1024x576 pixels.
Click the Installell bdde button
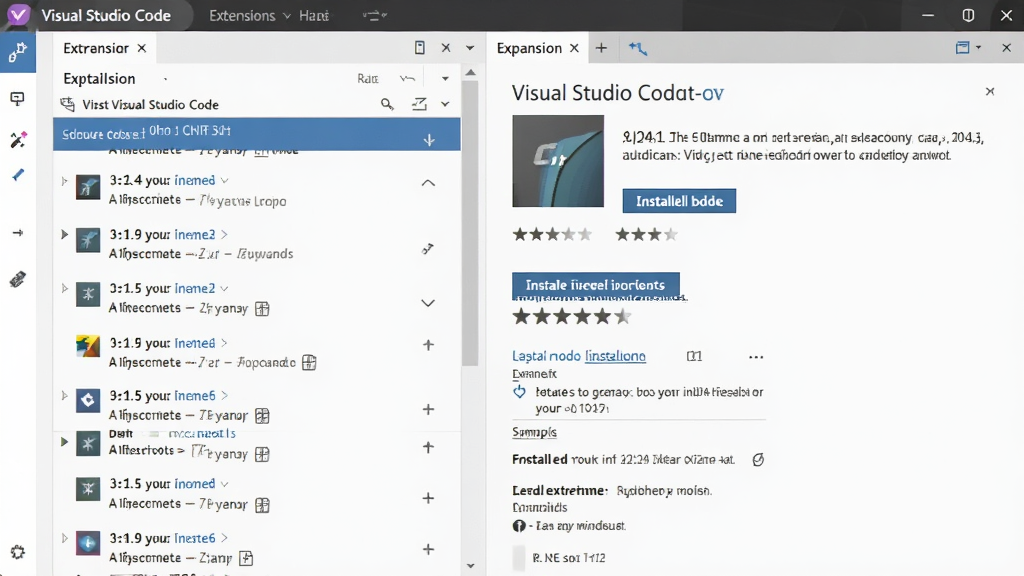[x=679, y=201]
